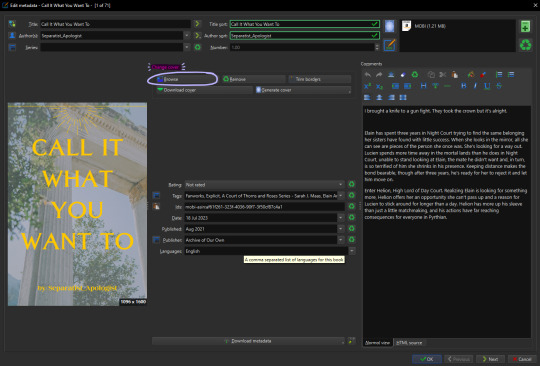Insert horizontal line separator

tap(447, 86)
